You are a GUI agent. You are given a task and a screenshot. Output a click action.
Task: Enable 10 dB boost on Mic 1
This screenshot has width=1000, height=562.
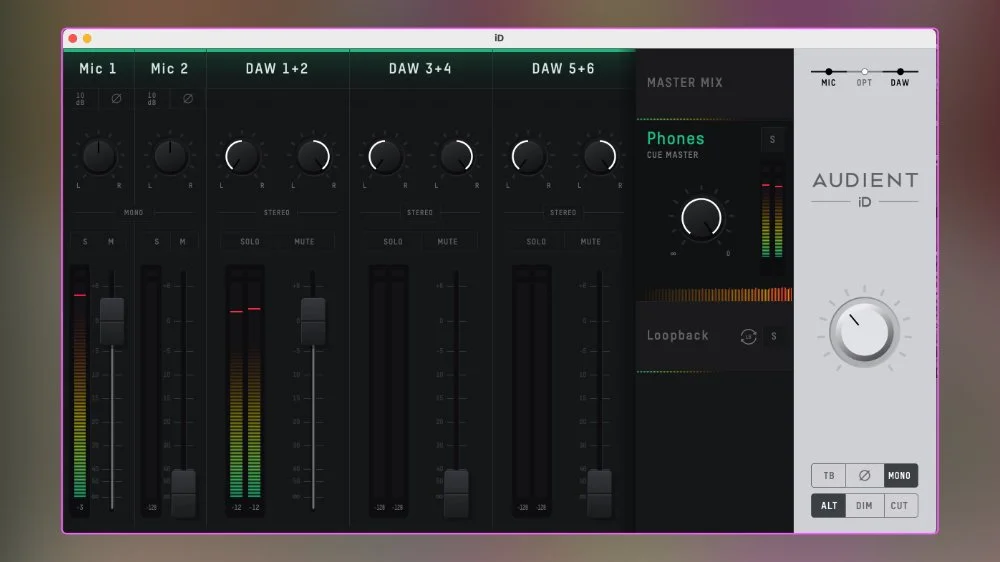pos(81,99)
